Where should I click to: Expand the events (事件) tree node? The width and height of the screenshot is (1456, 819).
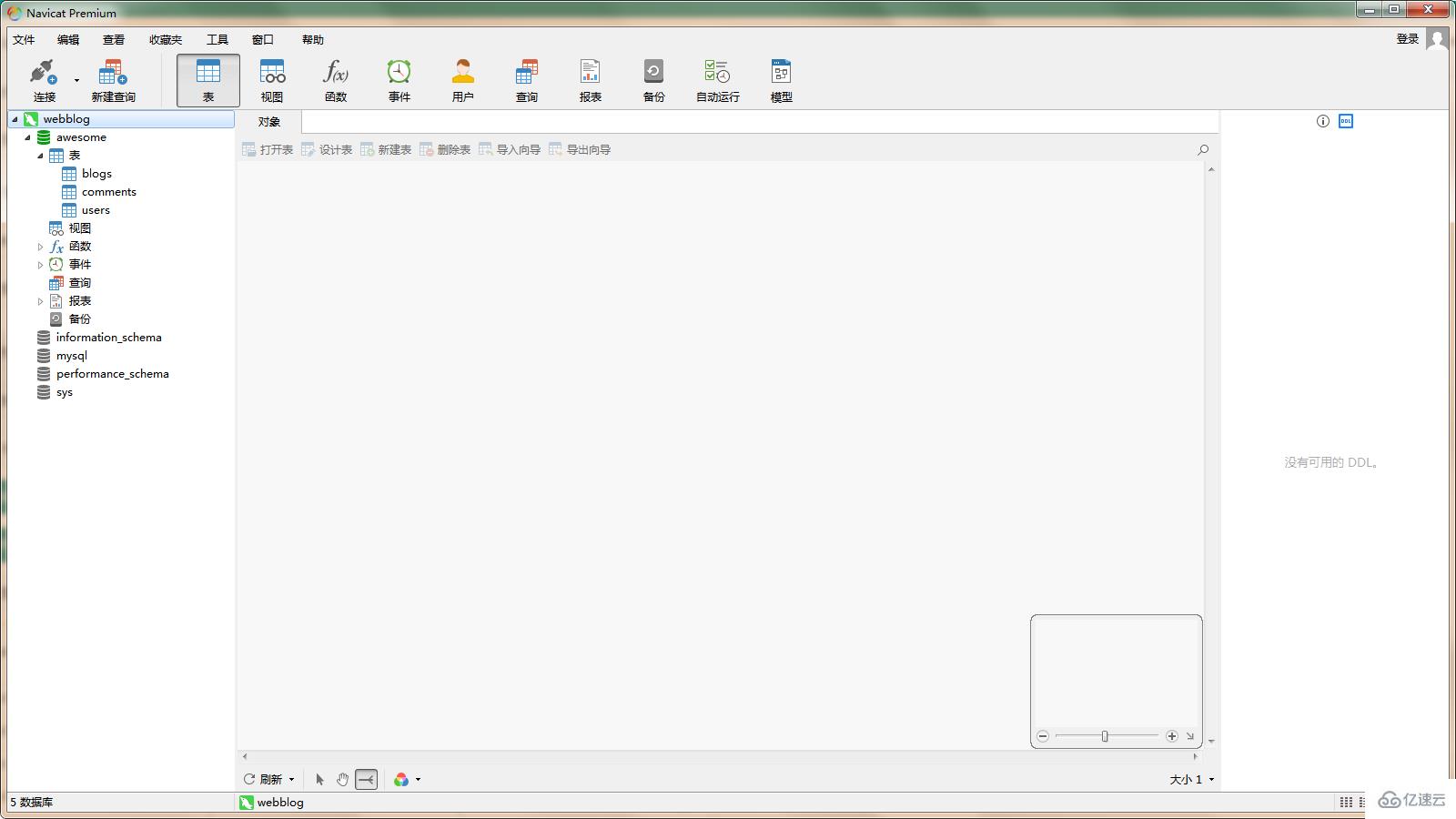(40, 265)
